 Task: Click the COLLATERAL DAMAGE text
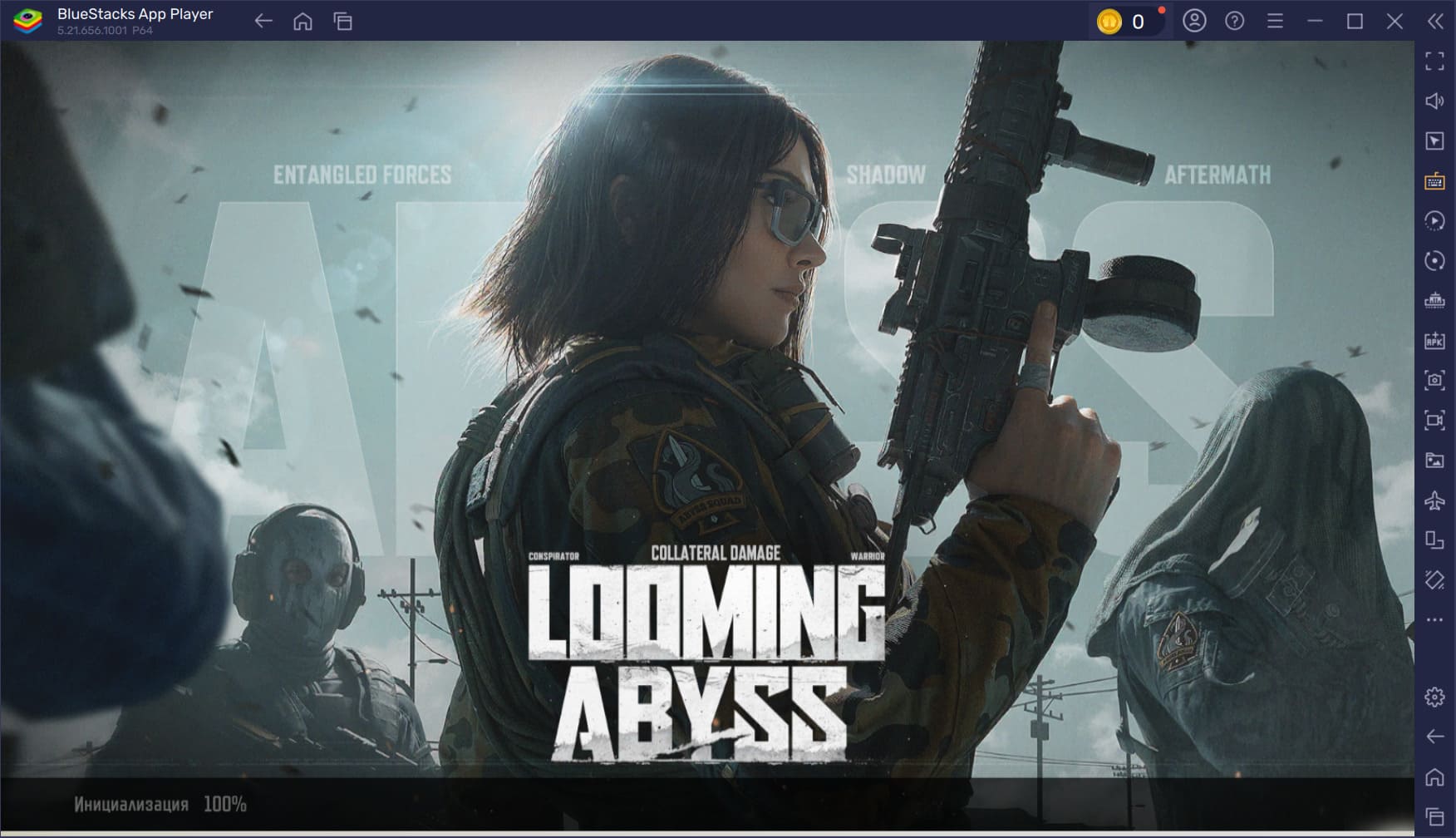coord(716,553)
